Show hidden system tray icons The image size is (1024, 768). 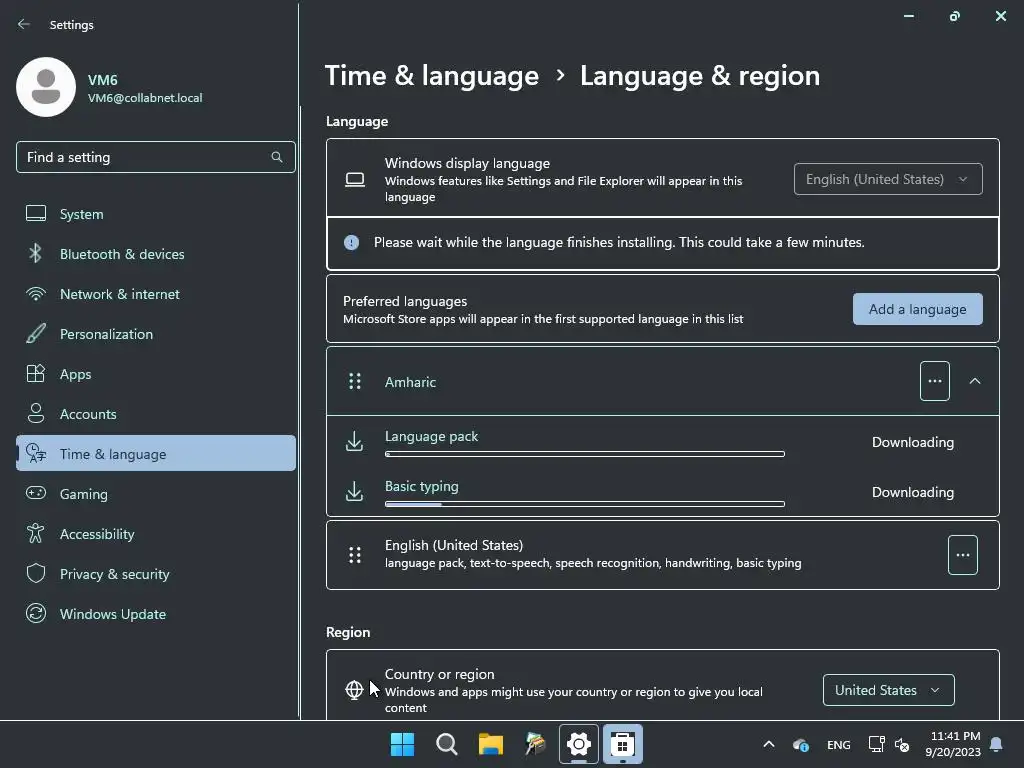pyautogui.click(x=769, y=744)
